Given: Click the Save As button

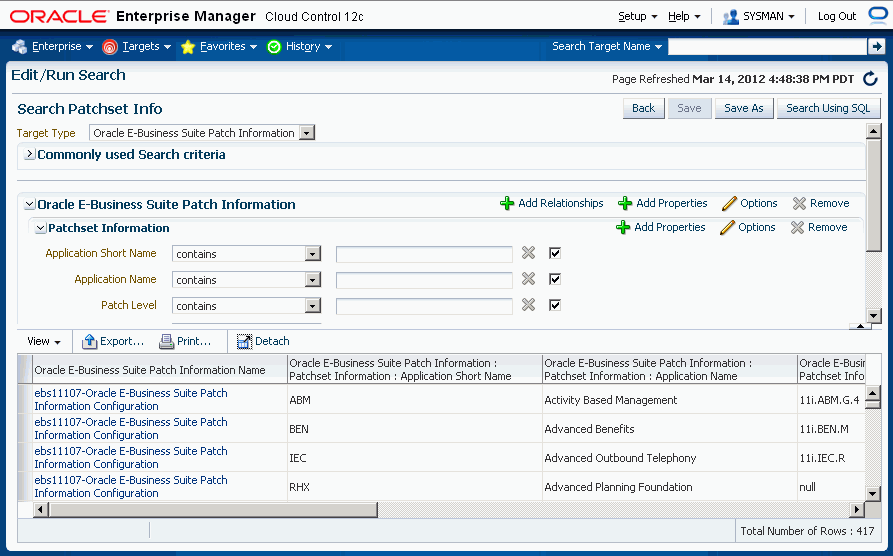Looking at the screenshot, I should [x=744, y=108].
